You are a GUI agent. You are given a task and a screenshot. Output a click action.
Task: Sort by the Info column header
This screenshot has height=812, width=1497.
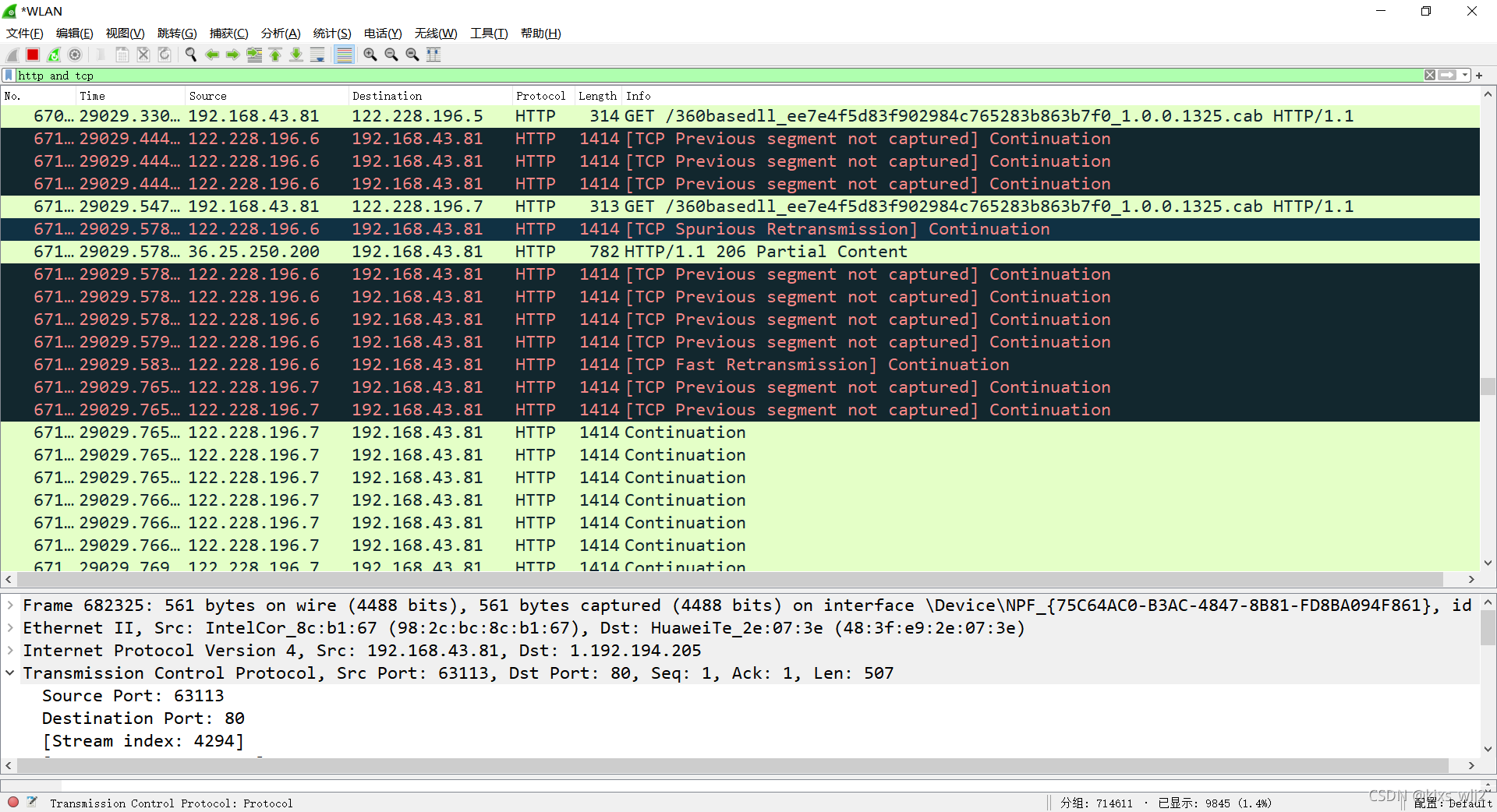pos(1051,96)
